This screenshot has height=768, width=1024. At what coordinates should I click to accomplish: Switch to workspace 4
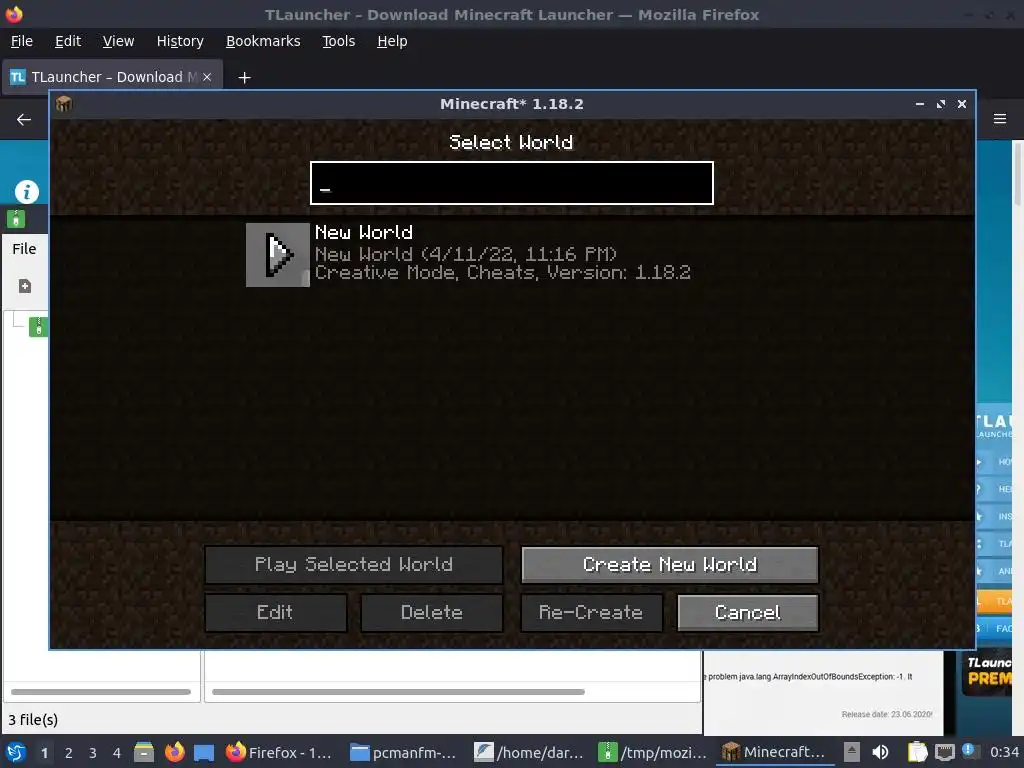[117, 753]
